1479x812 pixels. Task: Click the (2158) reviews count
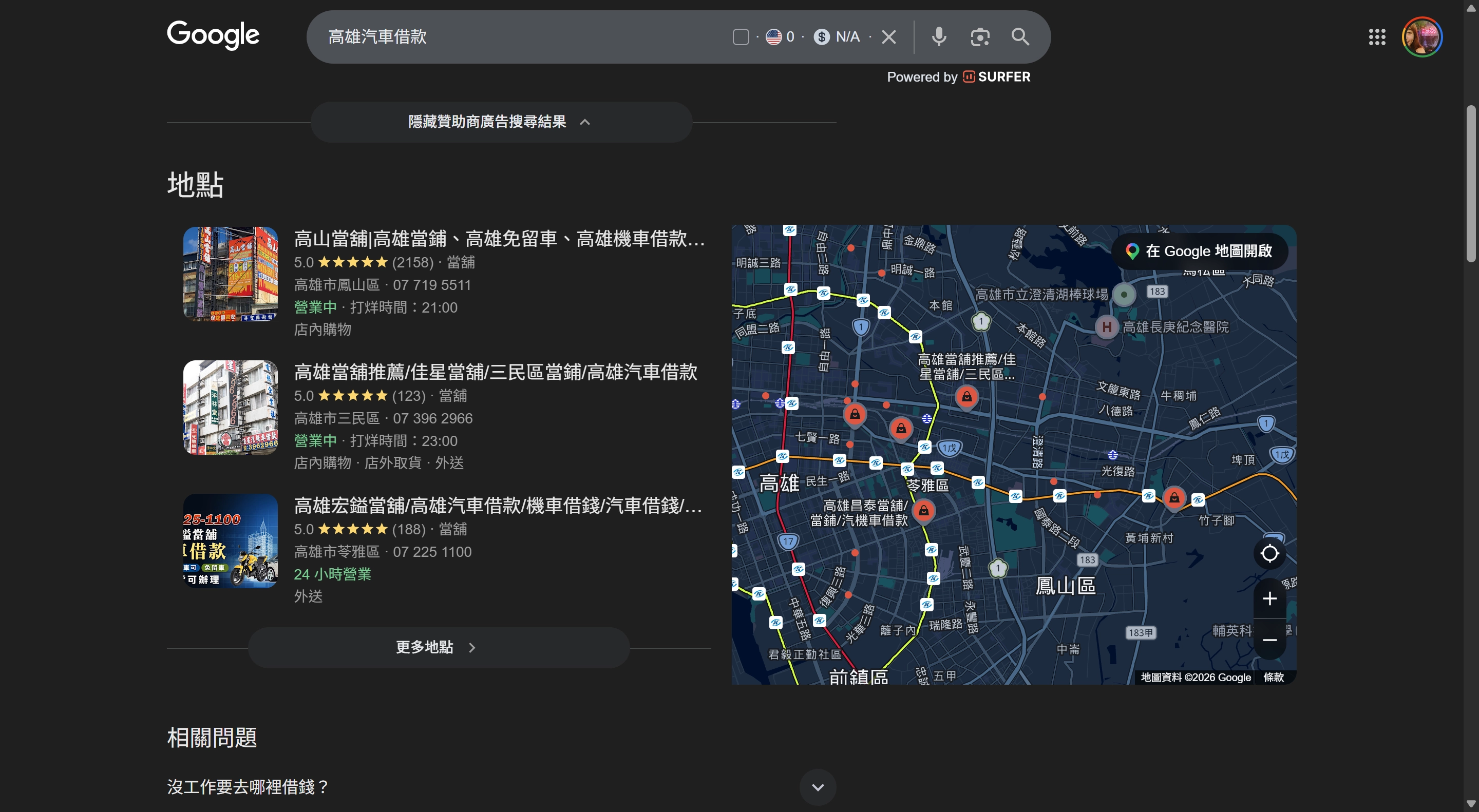tap(413, 262)
